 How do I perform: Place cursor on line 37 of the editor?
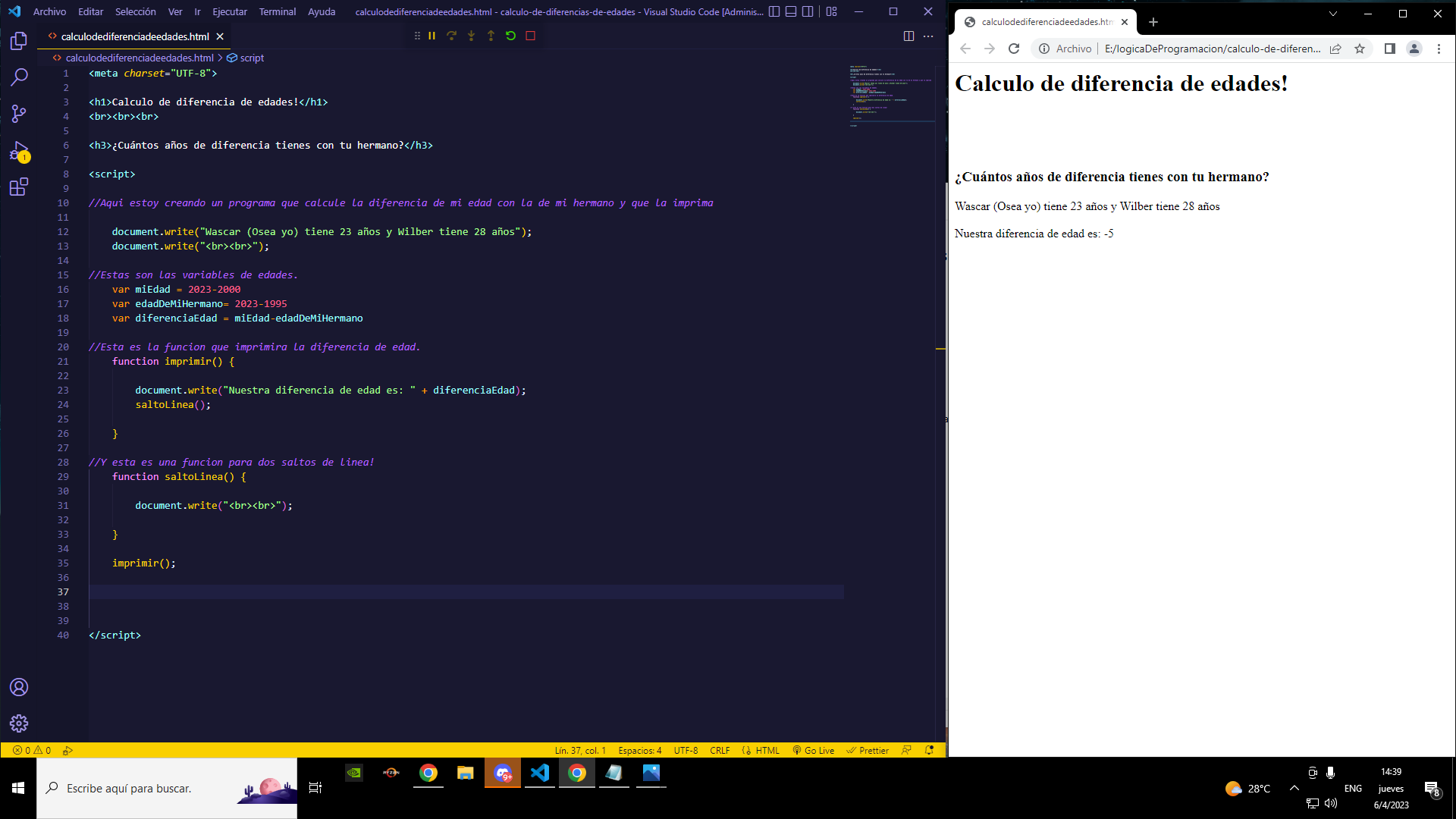click(x=466, y=592)
